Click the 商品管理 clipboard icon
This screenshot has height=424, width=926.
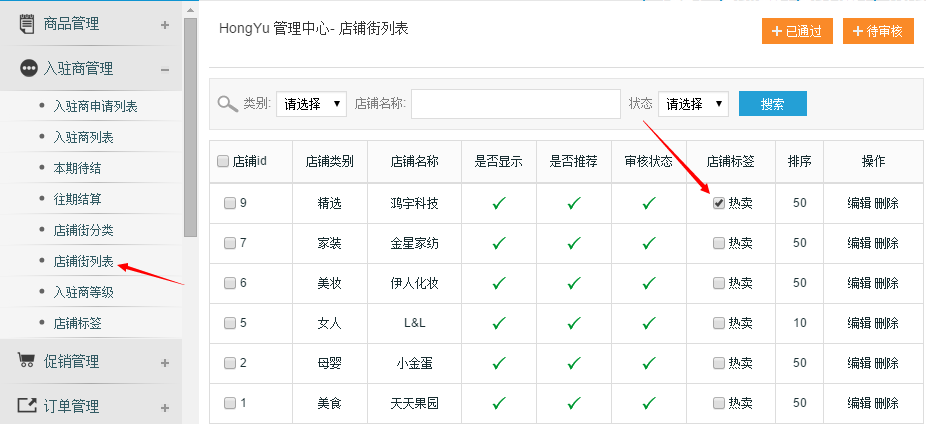pos(27,24)
